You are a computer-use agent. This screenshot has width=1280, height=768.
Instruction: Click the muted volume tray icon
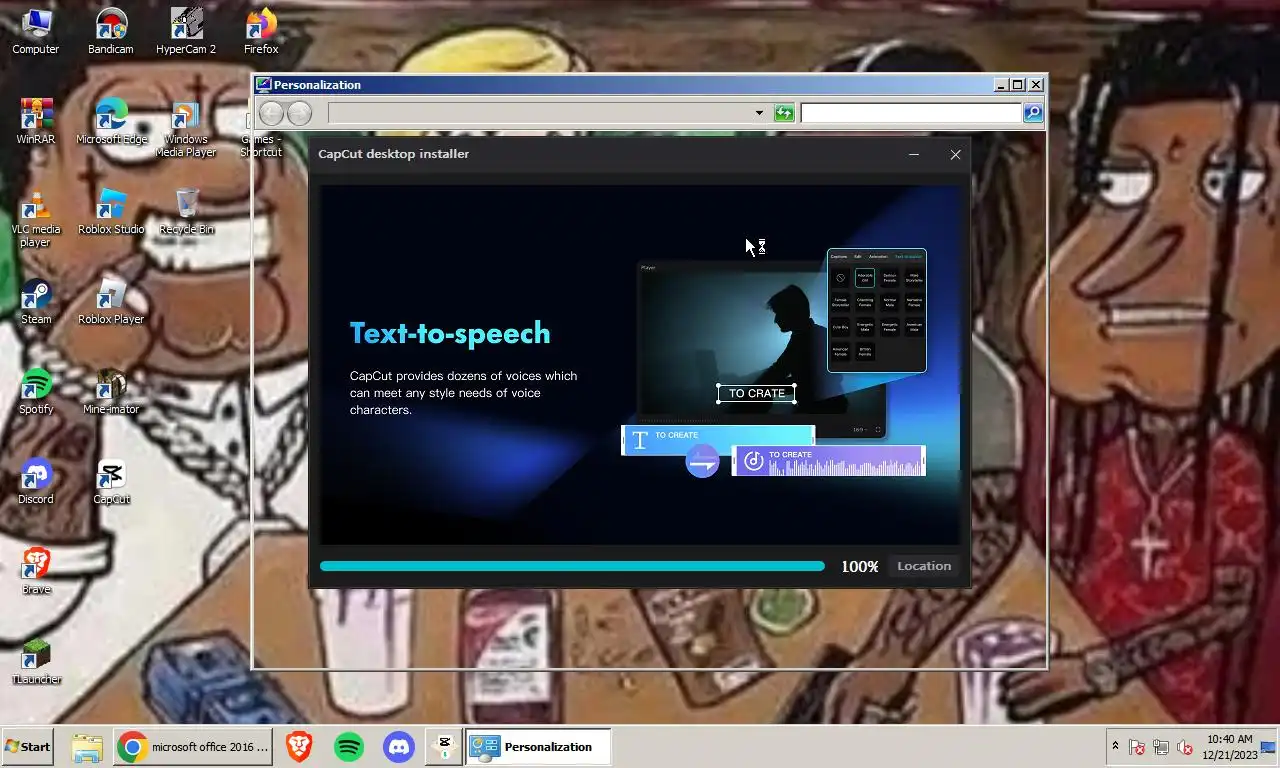point(1185,747)
